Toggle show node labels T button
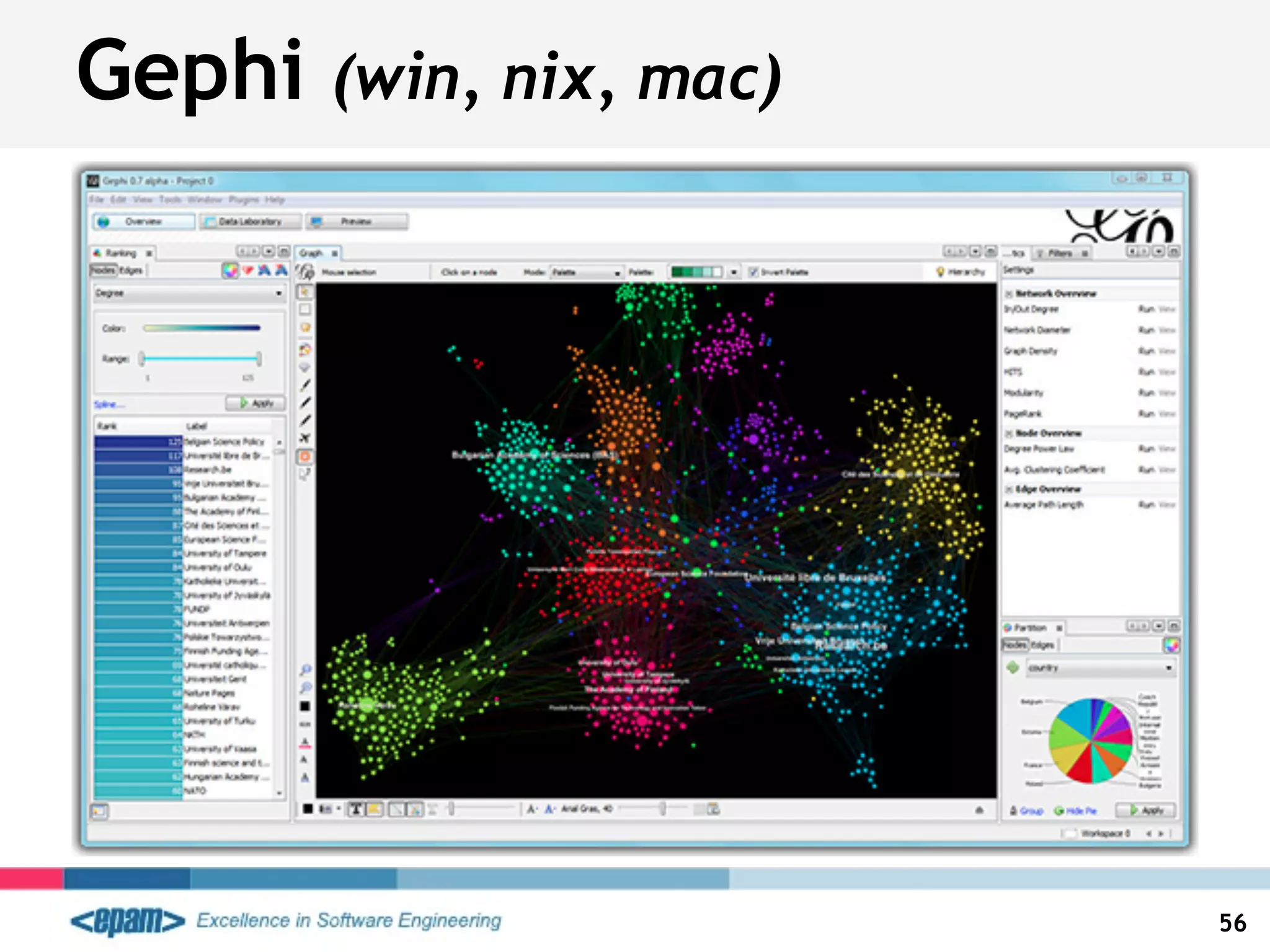The height and width of the screenshot is (952, 1270). pyautogui.click(x=356, y=809)
